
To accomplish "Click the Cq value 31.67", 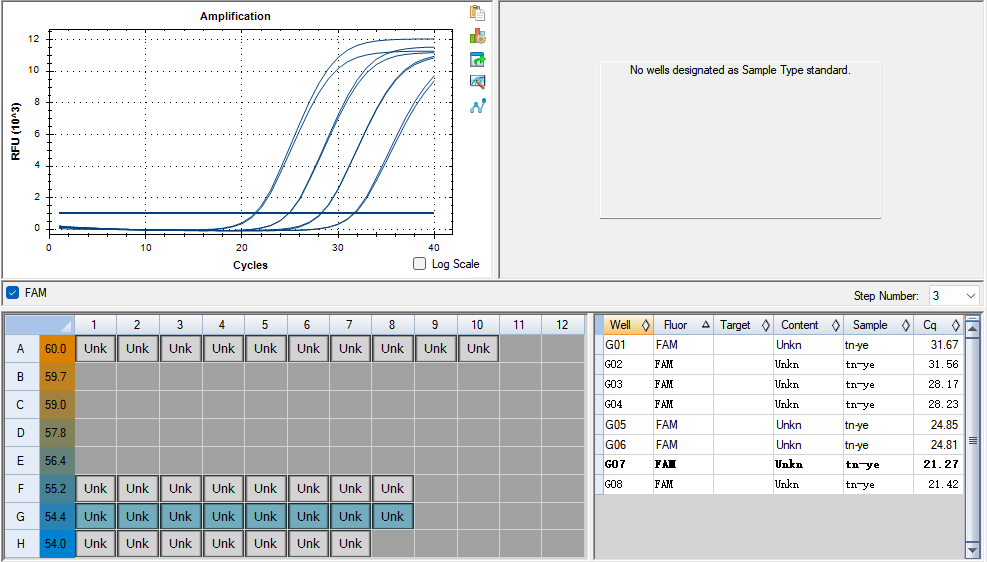I will (944, 345).
